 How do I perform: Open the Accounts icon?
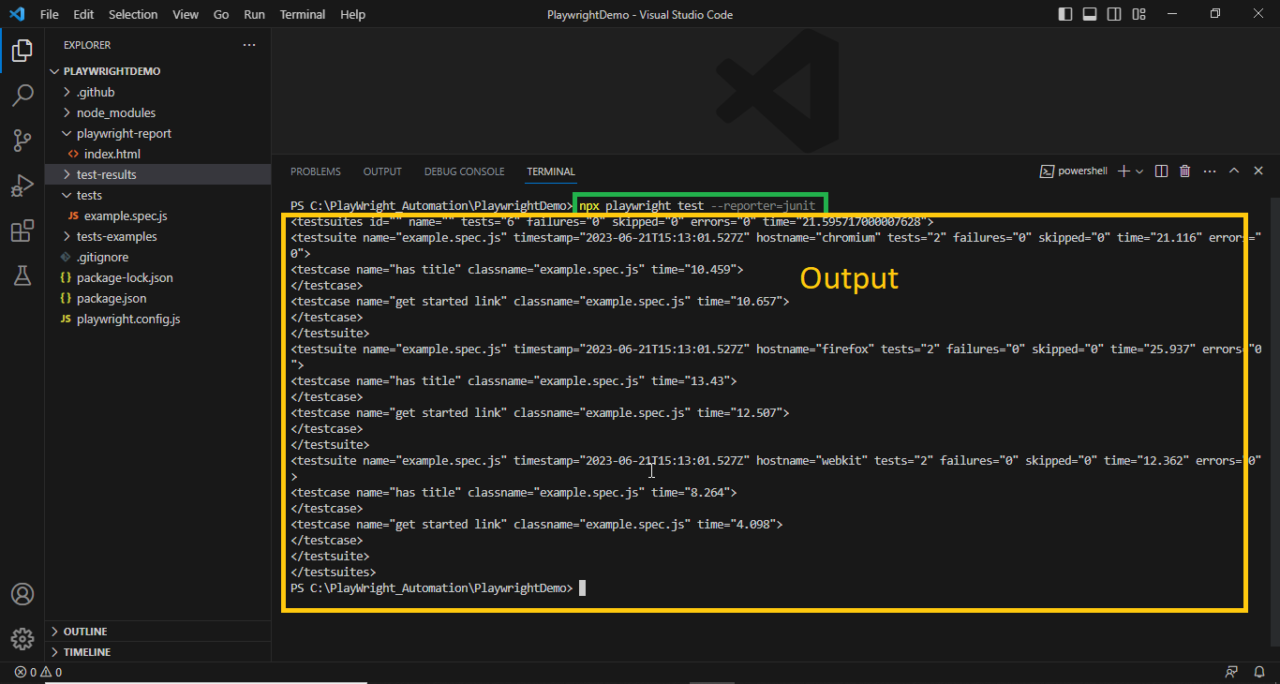pyautogui.click(x=22, y=594)
